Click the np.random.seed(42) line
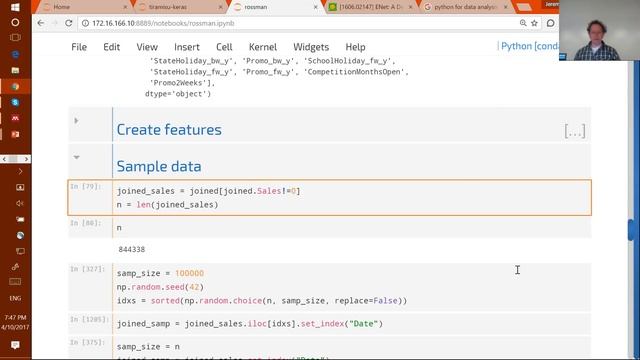 pos(160,287)
